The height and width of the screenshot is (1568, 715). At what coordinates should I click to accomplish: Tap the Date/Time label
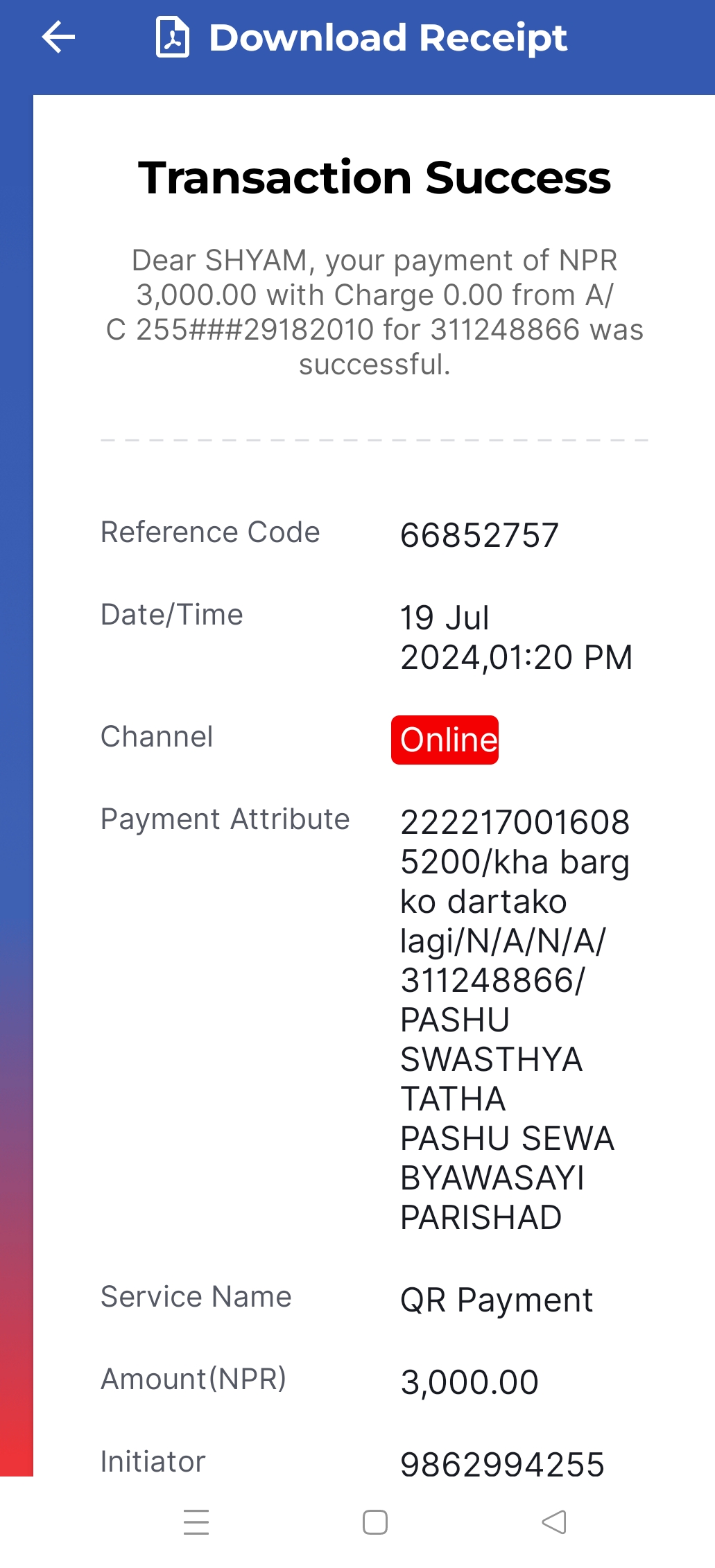(x=172, y=615)
